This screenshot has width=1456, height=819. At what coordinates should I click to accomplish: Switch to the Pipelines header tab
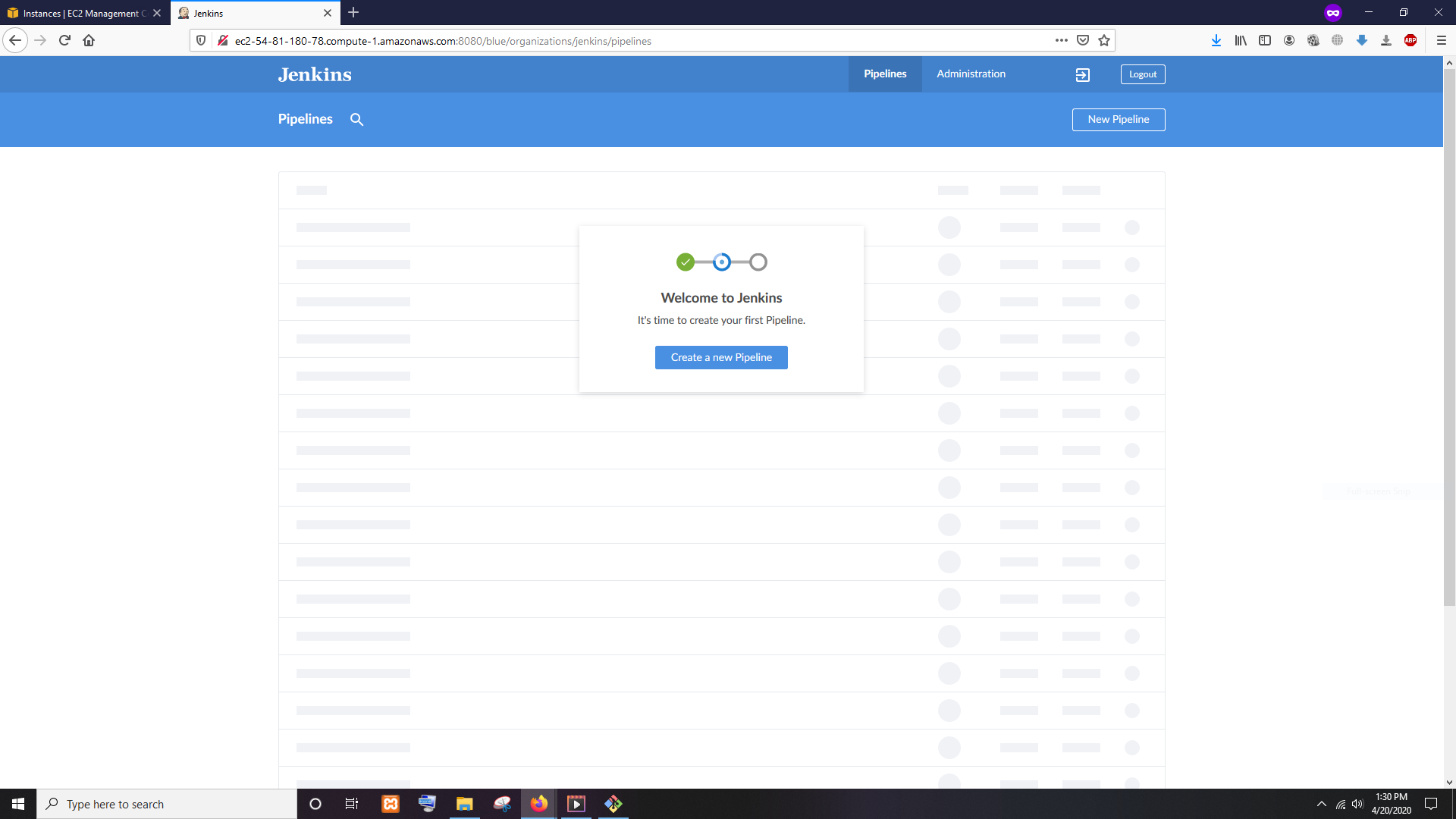[885, 74]
